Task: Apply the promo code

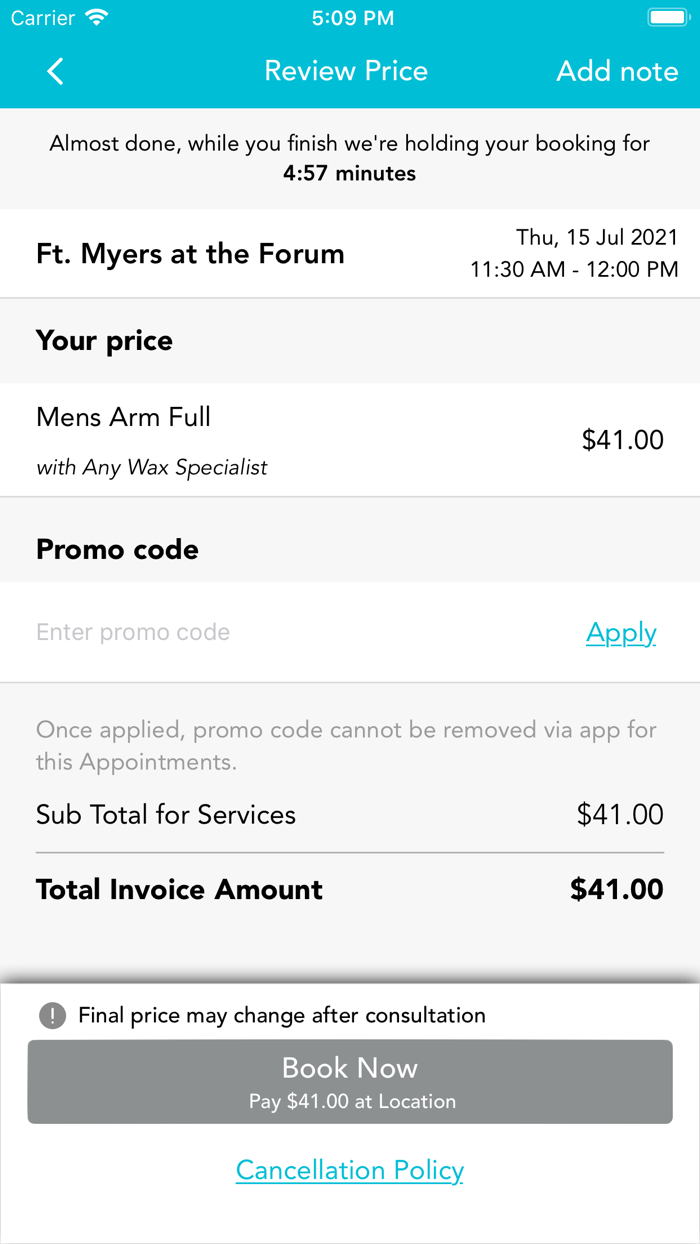Action: [x=621, y=633]
